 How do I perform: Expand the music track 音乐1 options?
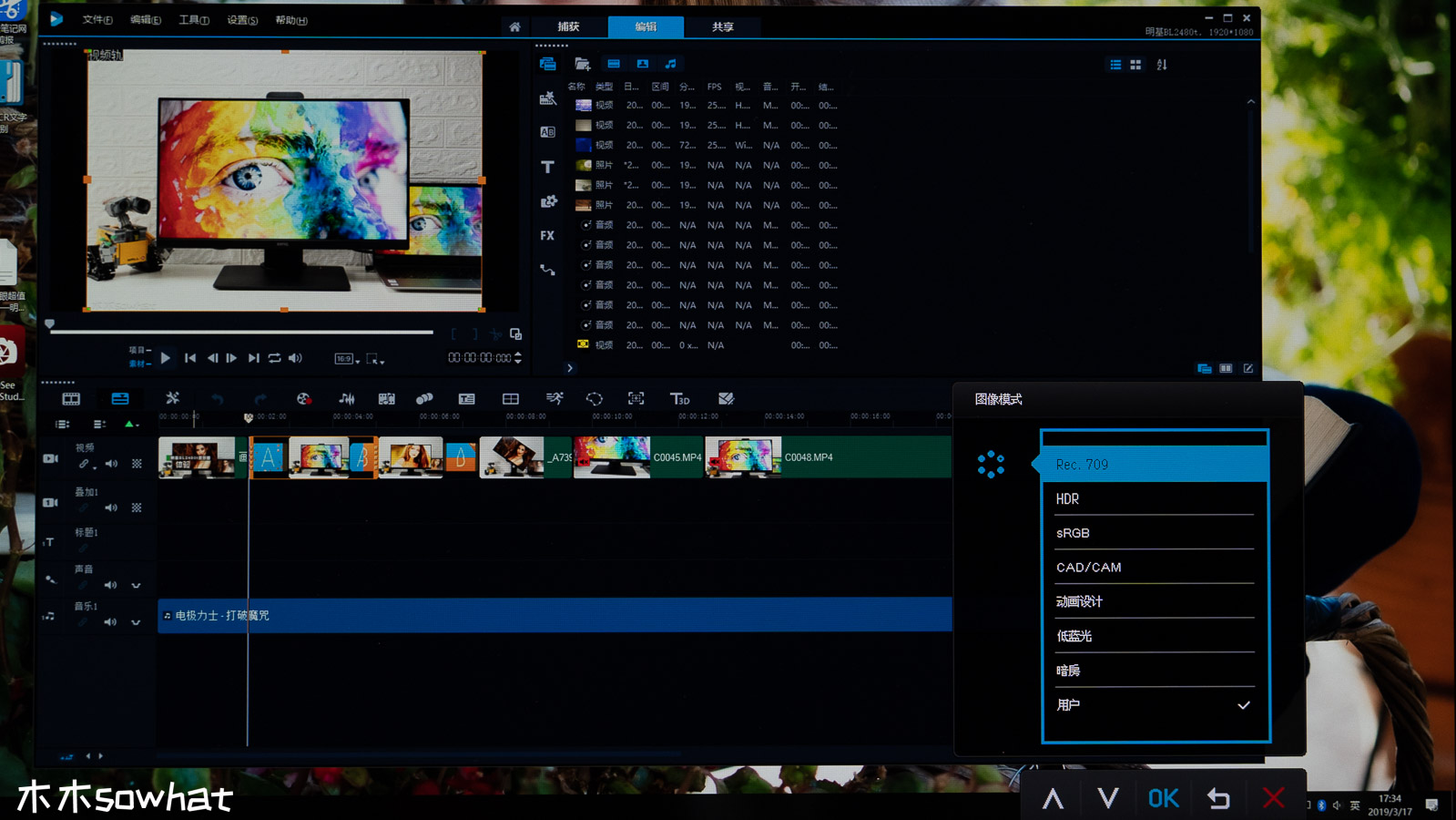(136, 623)
